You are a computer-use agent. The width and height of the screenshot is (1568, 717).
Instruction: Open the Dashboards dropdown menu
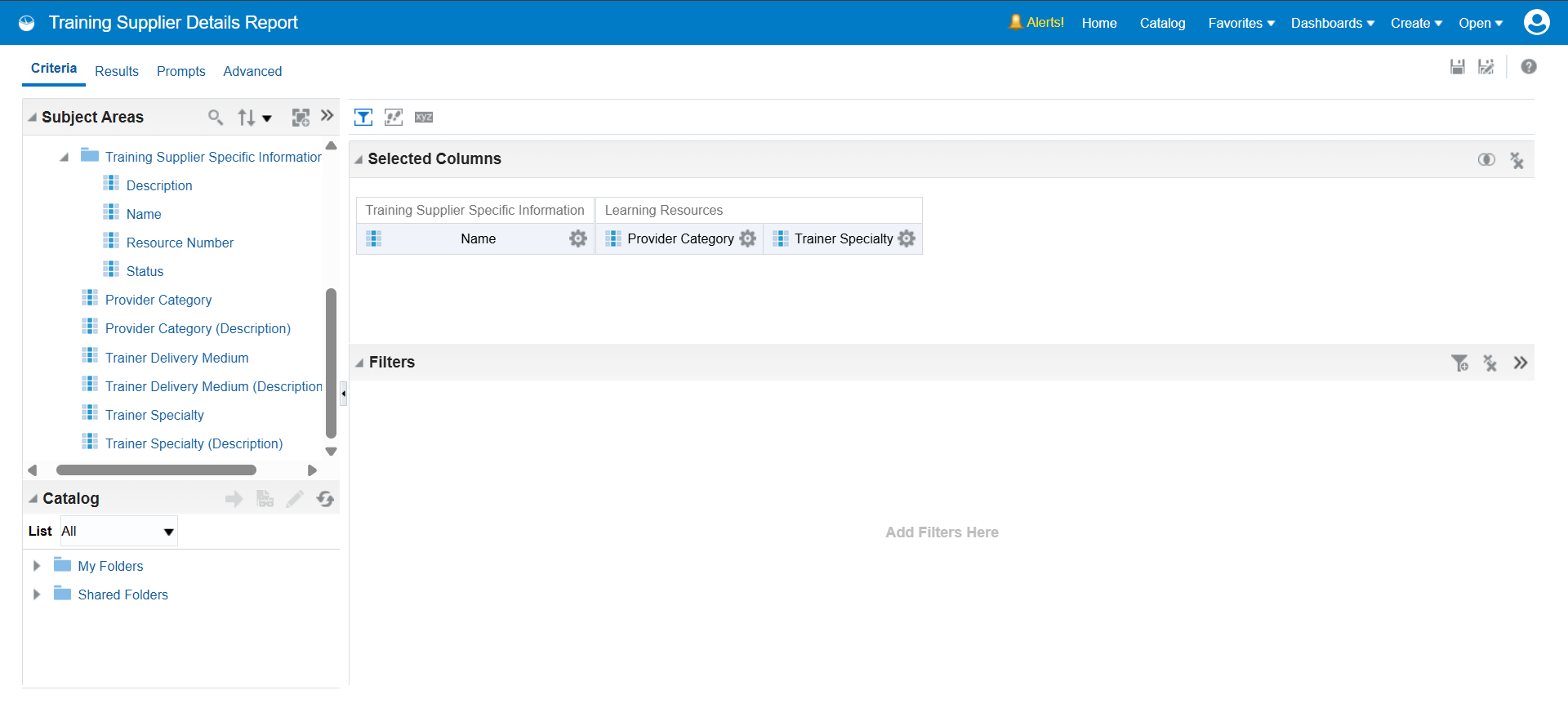(1333, 23)
